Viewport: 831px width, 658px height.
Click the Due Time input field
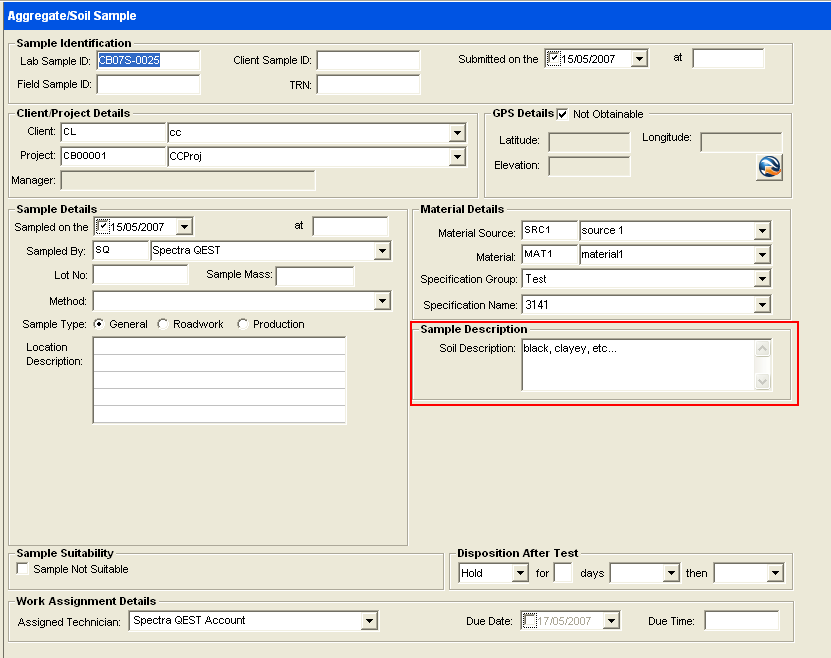pyautogui.click(x=741, y=621)
